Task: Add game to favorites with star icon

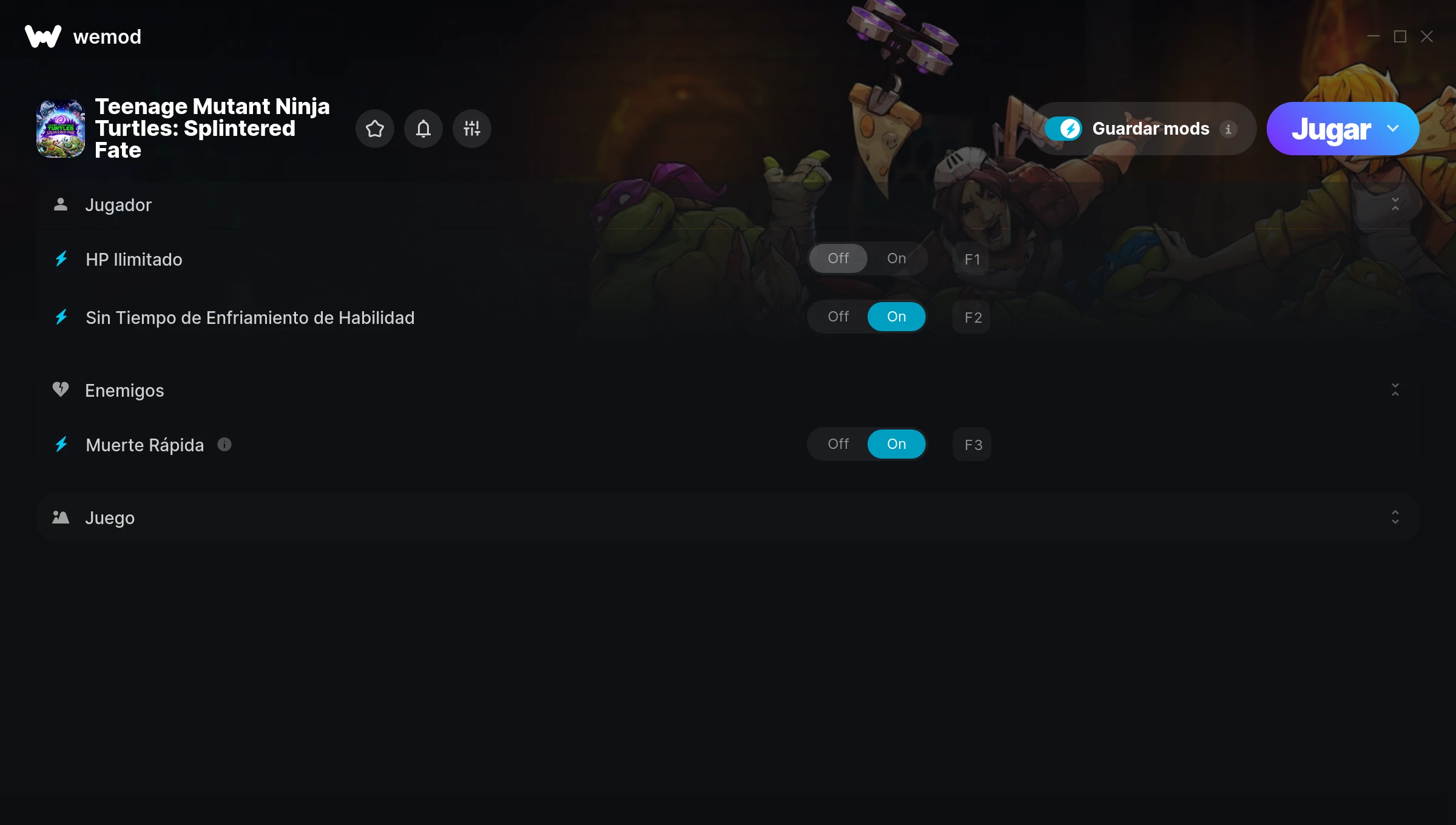Action: point(375,129)
